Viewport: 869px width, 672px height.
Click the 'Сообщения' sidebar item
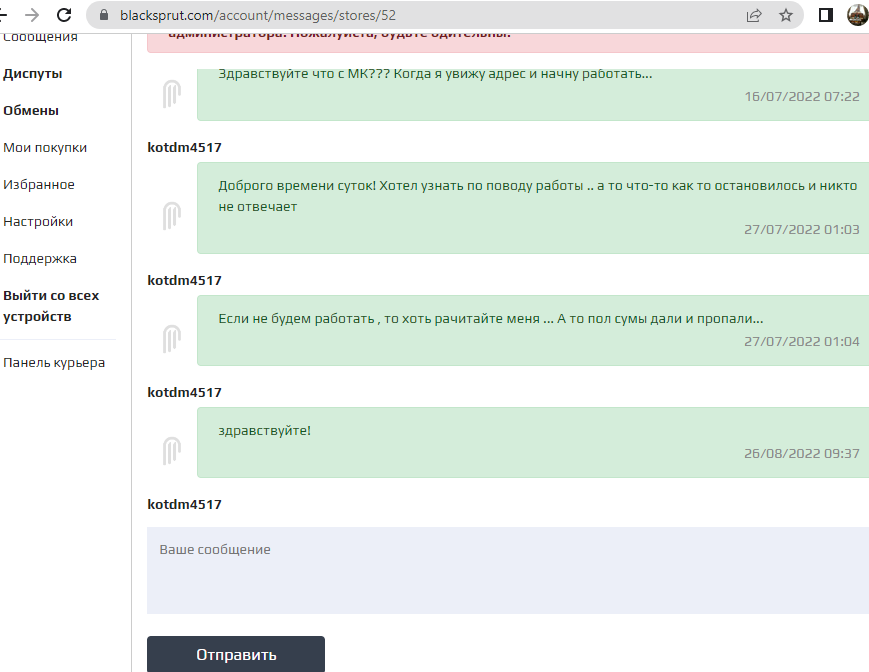pos(40,38)
